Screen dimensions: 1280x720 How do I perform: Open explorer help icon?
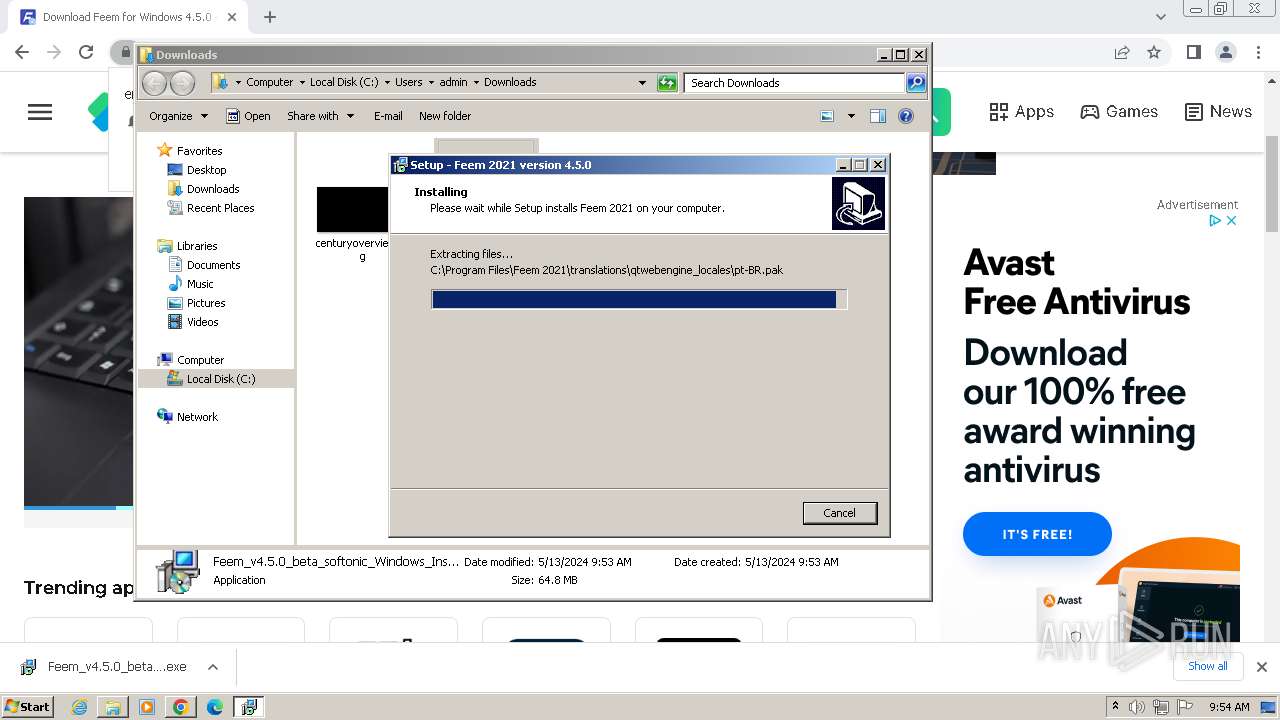tap(906, 116)
